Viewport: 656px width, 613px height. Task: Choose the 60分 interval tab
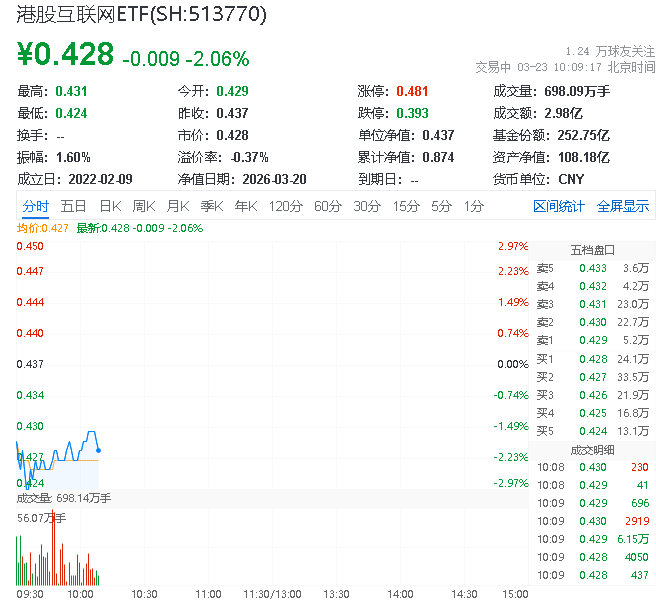tap(327, 206)
